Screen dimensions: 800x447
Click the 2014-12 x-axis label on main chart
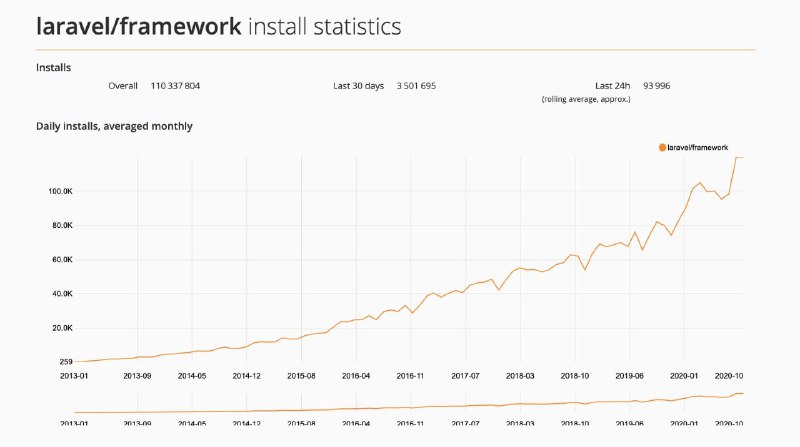(x=246, y=376)
